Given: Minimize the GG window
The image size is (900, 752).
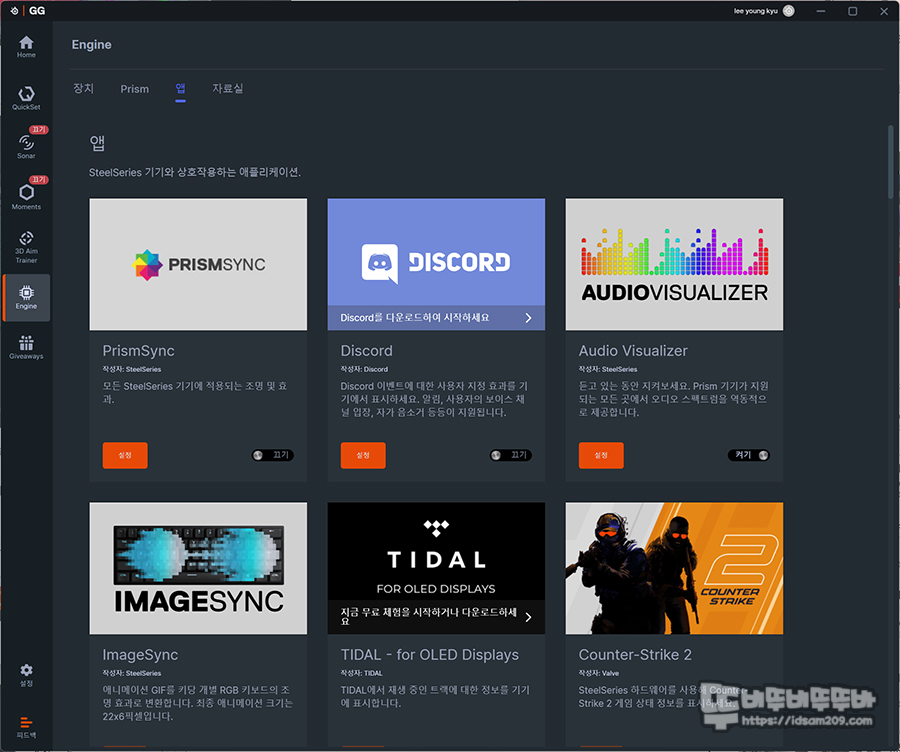Looking at the screenshot, I should click(x=821, y=11).
